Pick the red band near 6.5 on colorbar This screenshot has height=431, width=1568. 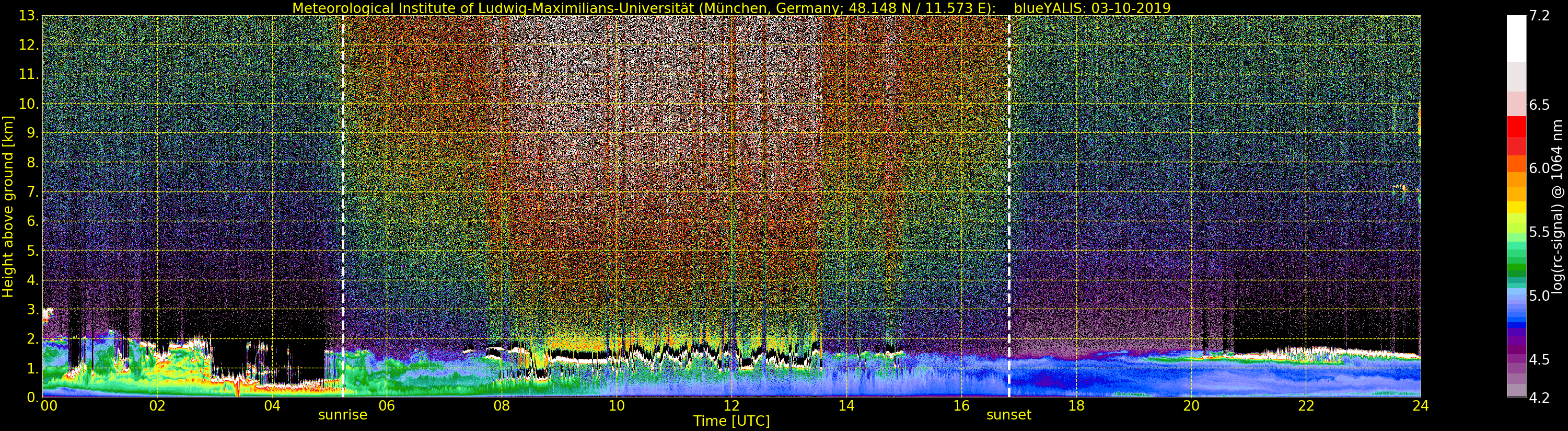pyautogui.click(x=1516, y=125)
